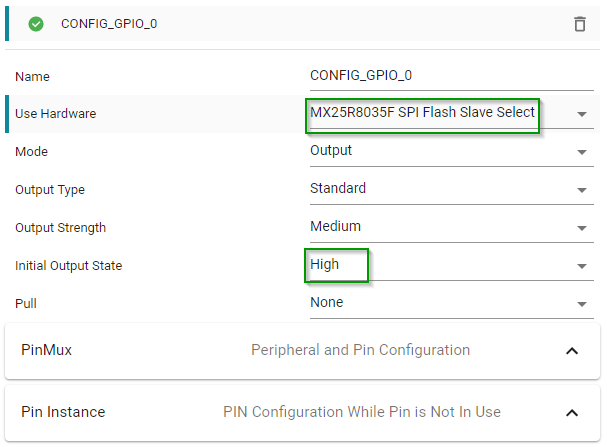This screenshot has height=447, width=607.
Task: Open the Output Type dropdown arrow
Action: tap(581, 190)
